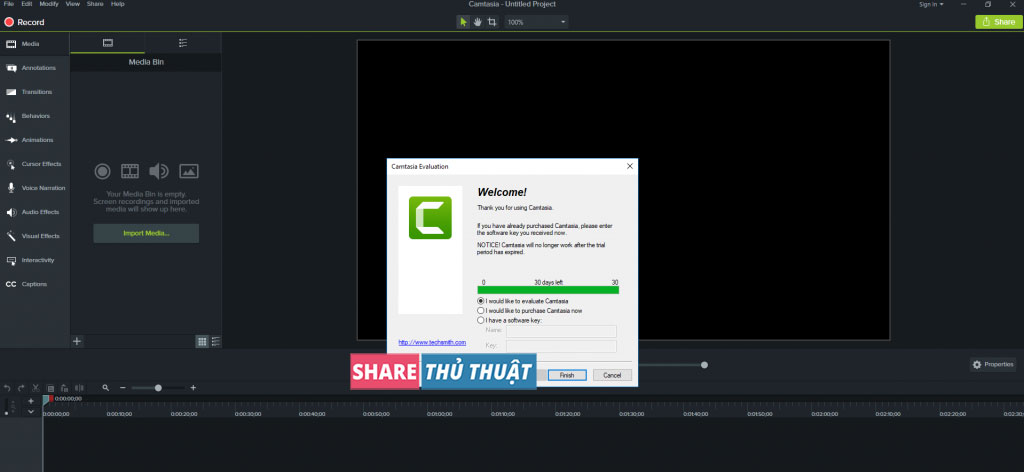Open the 100% canvas zoom dropdown
The image size is (1024, 472).
(536, 22)
